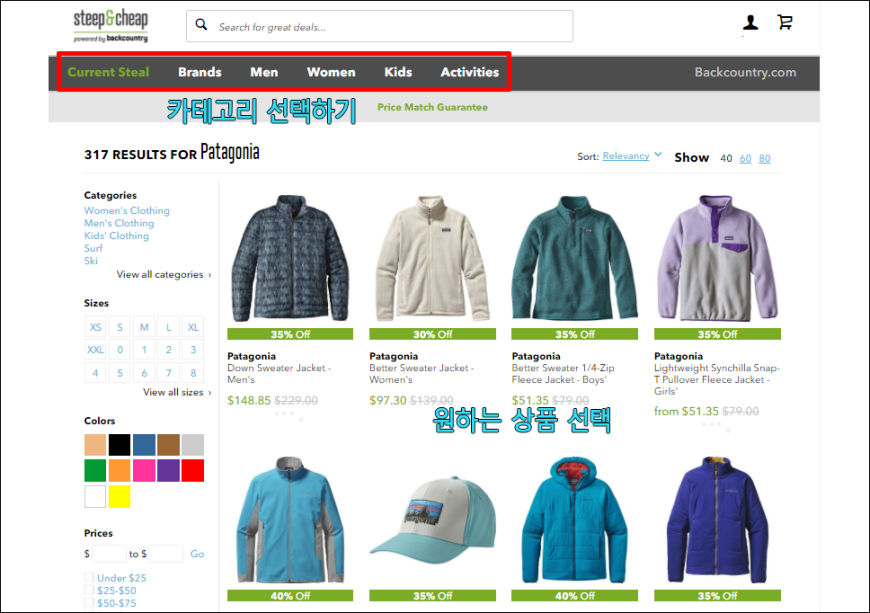Select size XXL

point(95,349)
